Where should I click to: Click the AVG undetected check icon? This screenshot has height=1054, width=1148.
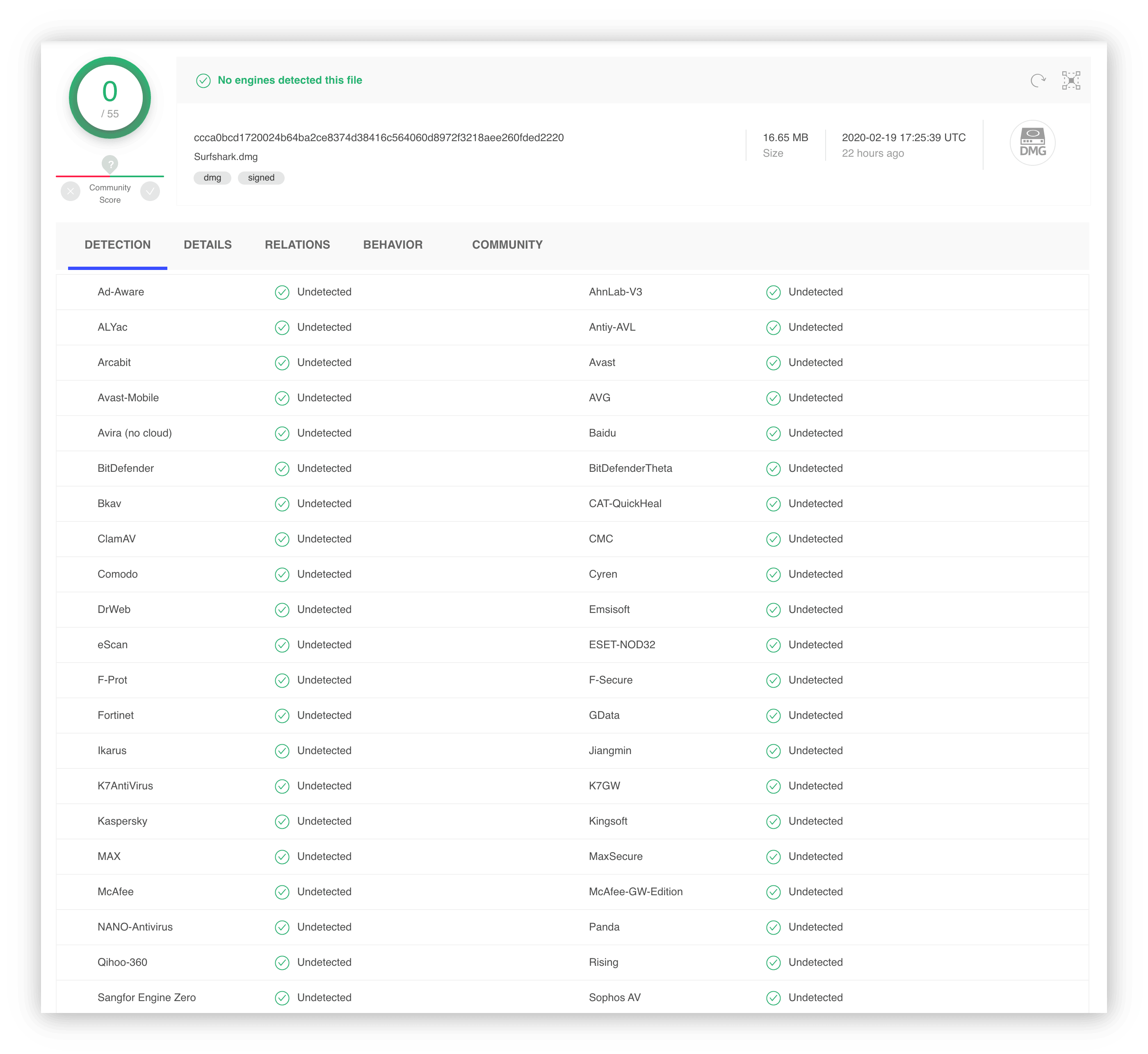(773, 398)
